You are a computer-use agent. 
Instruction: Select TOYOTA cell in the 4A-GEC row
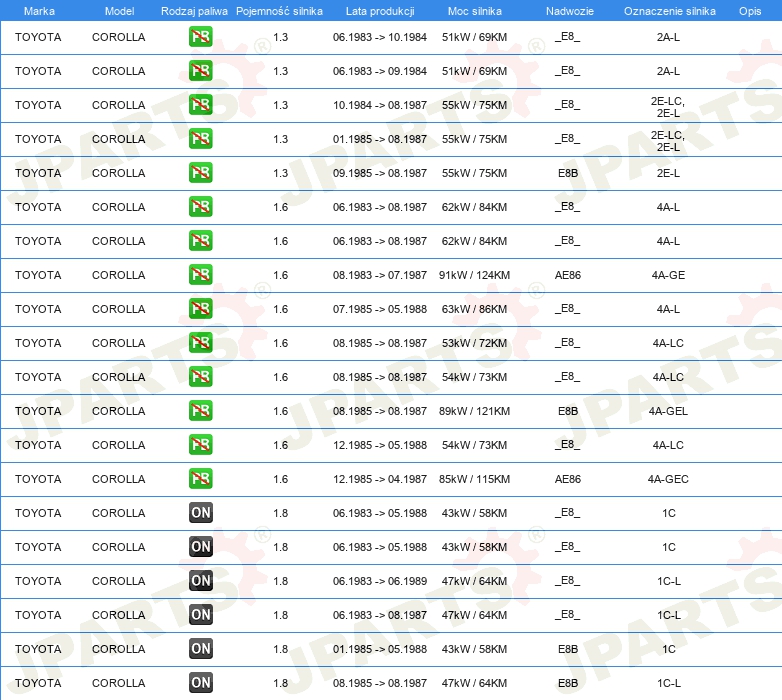pos(38,479)
